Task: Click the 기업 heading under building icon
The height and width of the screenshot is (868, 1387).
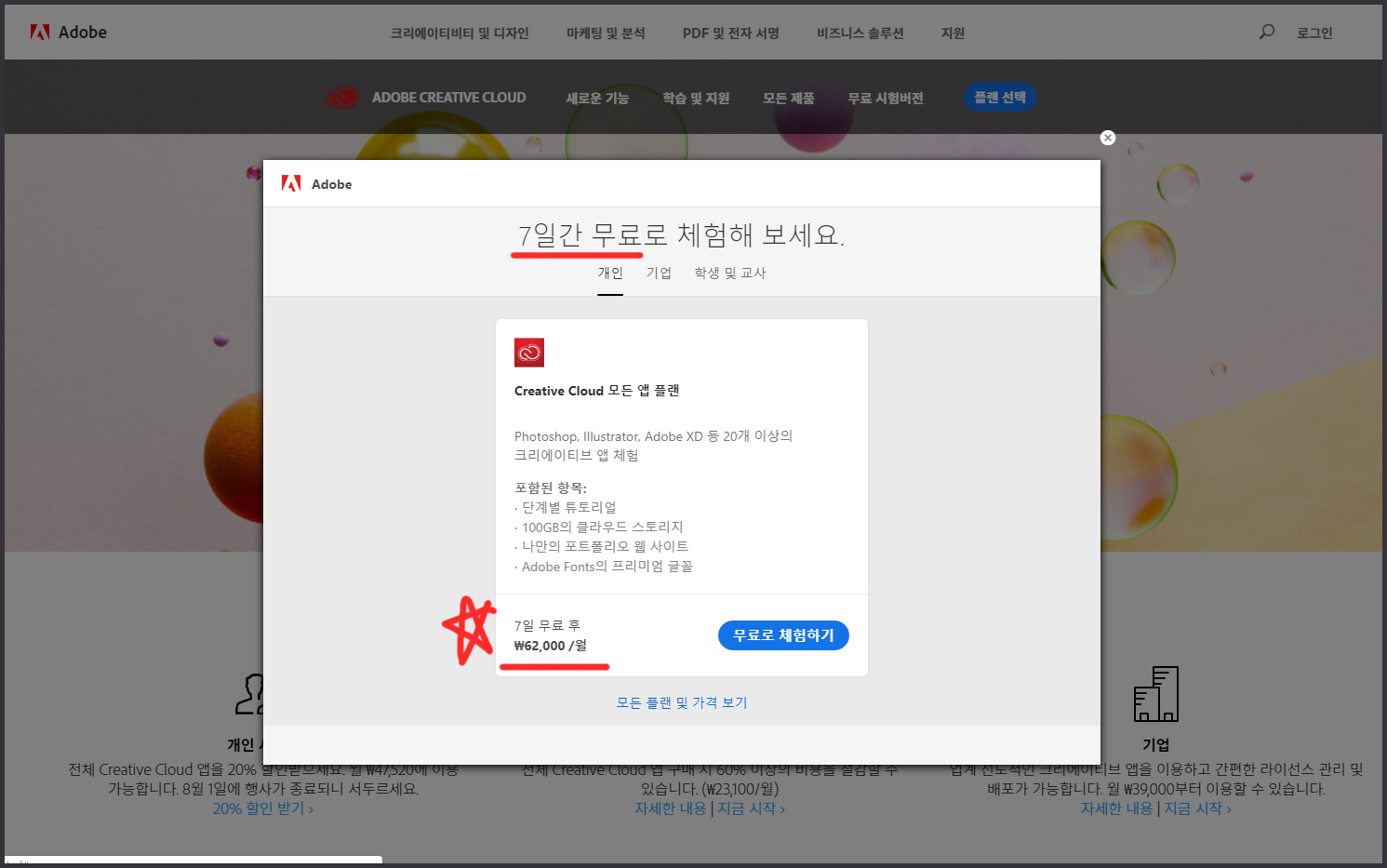Action: click(1156, 745)
